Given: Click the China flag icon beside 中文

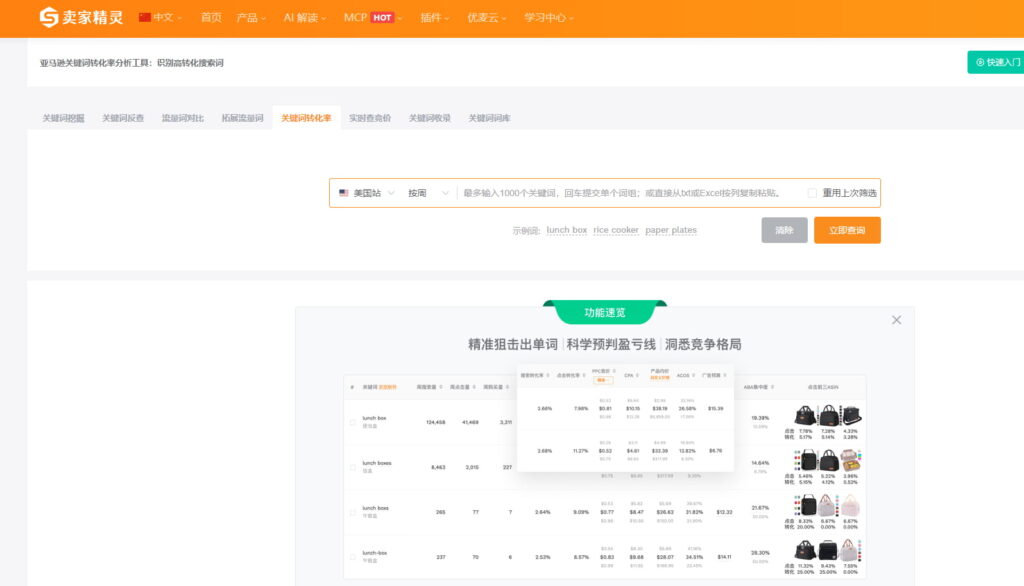Looking at the screenshot, I should (x=144, y=18).
